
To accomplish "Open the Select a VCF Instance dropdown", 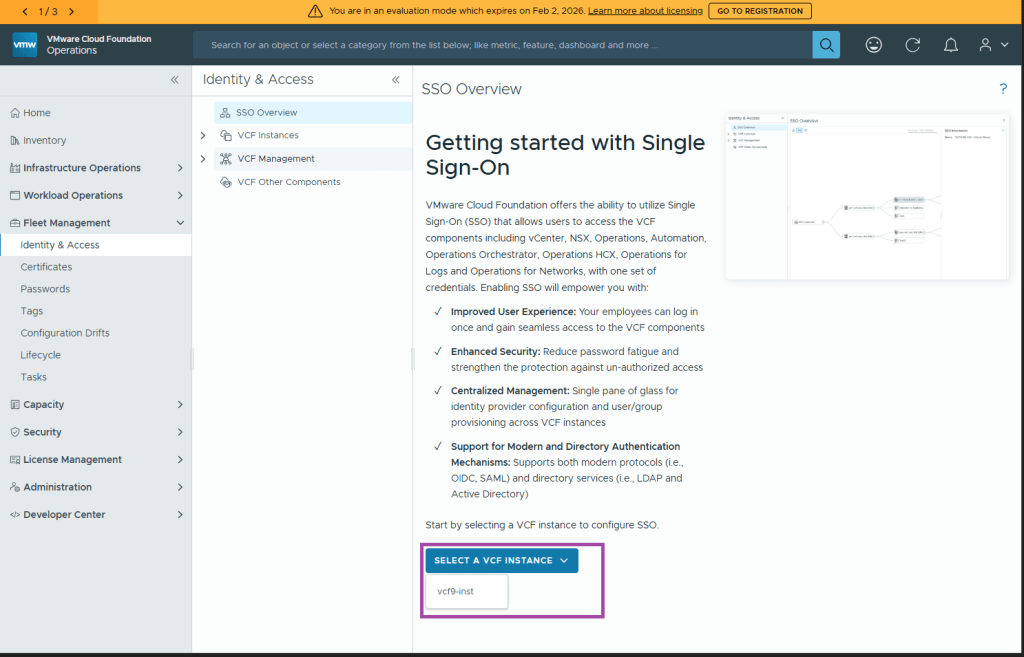I will pos(501,561).
